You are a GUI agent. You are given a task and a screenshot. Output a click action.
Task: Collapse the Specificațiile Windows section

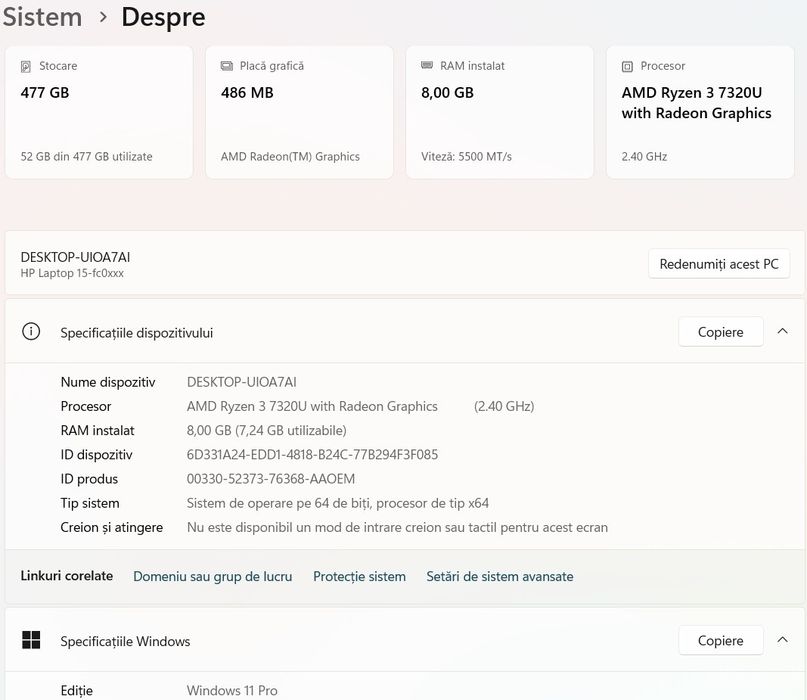[782, 641]
